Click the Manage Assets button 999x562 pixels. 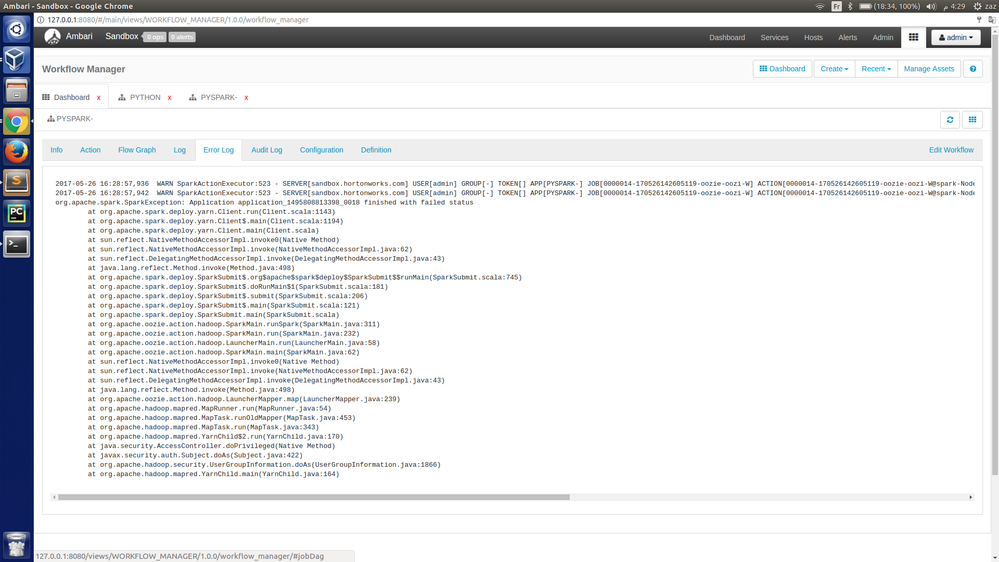pos(929,69)
